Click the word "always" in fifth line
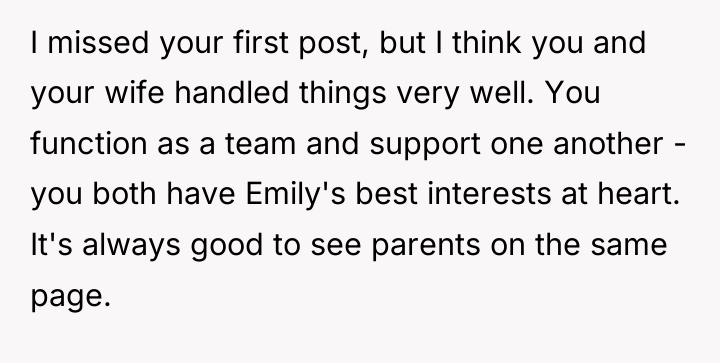The height and width of the screenshot is (363, 720). pos(131,246)
